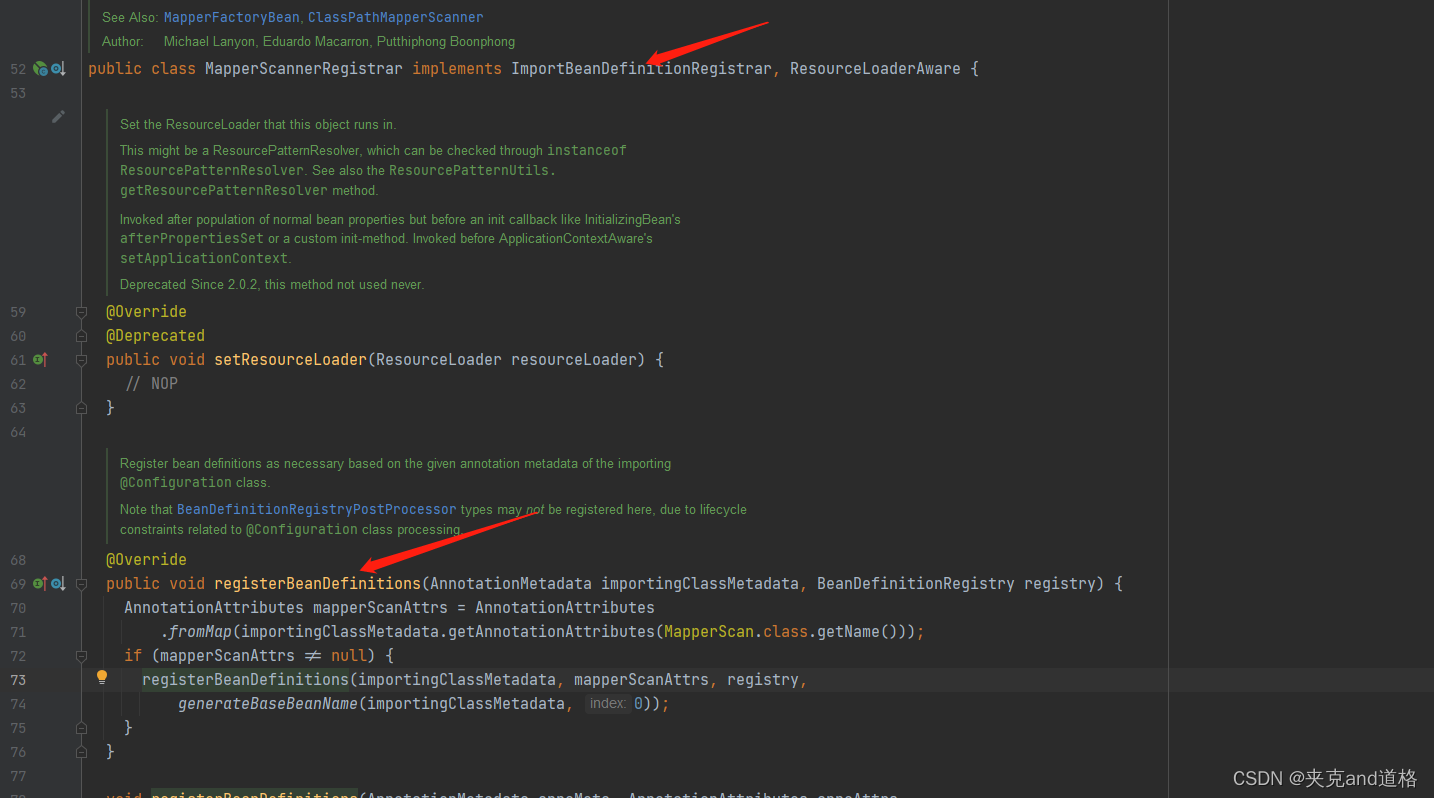Click generateBaseBeanName on line 74
This screenshot has width=1434, height=798.
(268, 704)
